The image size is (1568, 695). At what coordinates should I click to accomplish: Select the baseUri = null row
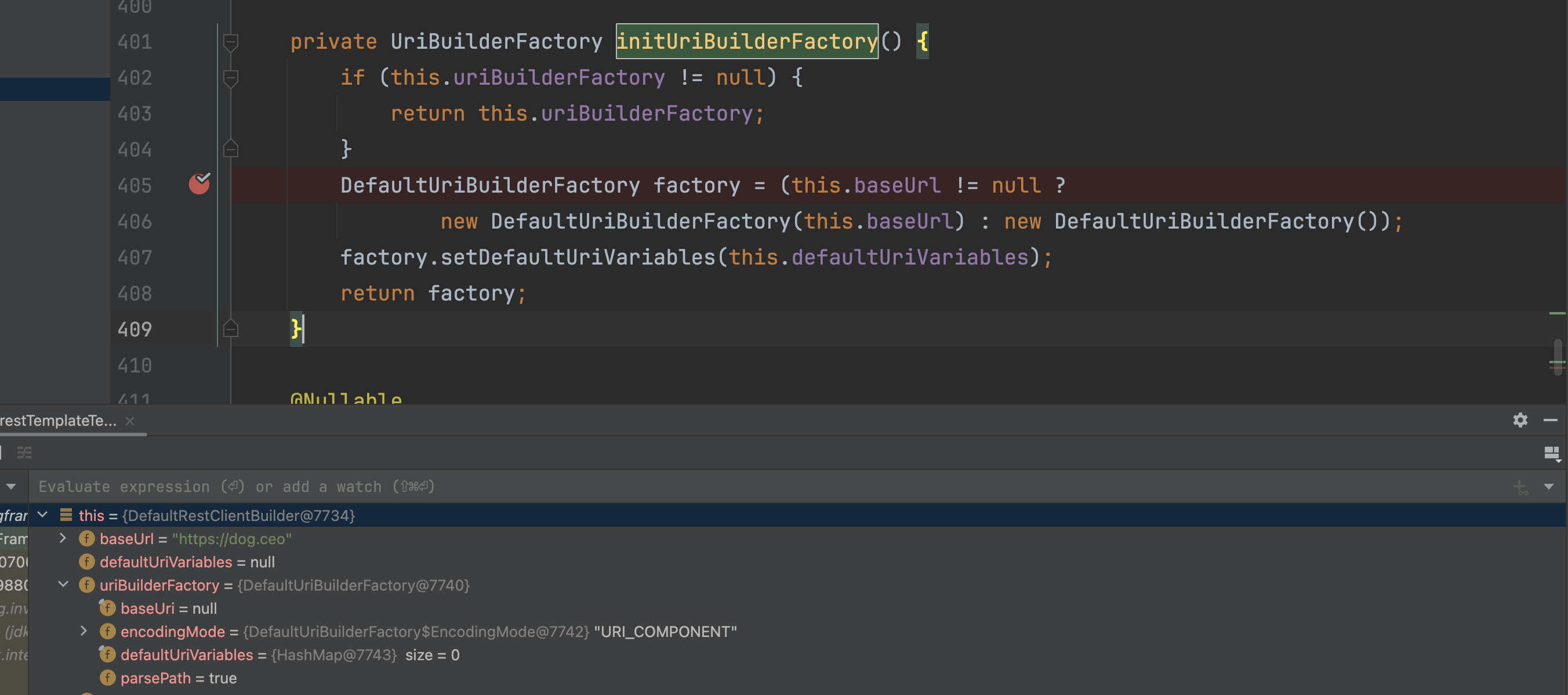pyautogui.click(x=797, y=607)
